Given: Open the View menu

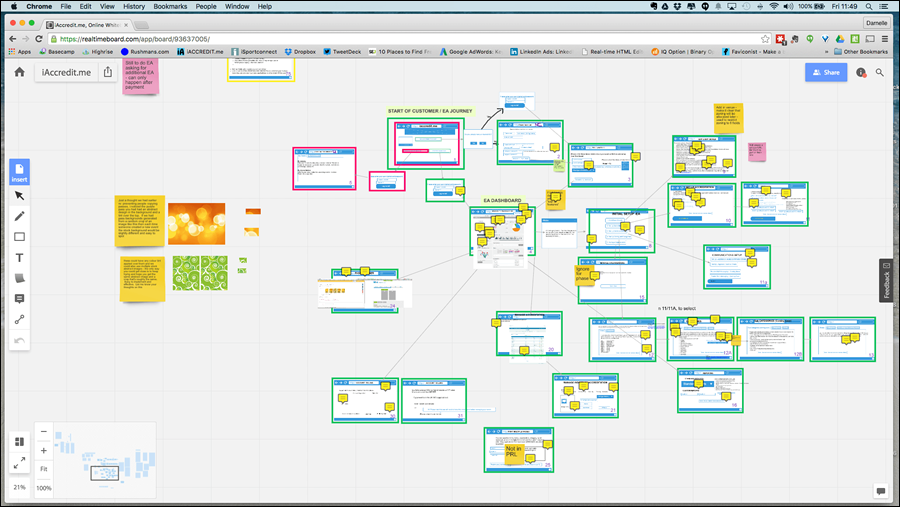Looking at the screenshot, I should (x=107, y=6).
